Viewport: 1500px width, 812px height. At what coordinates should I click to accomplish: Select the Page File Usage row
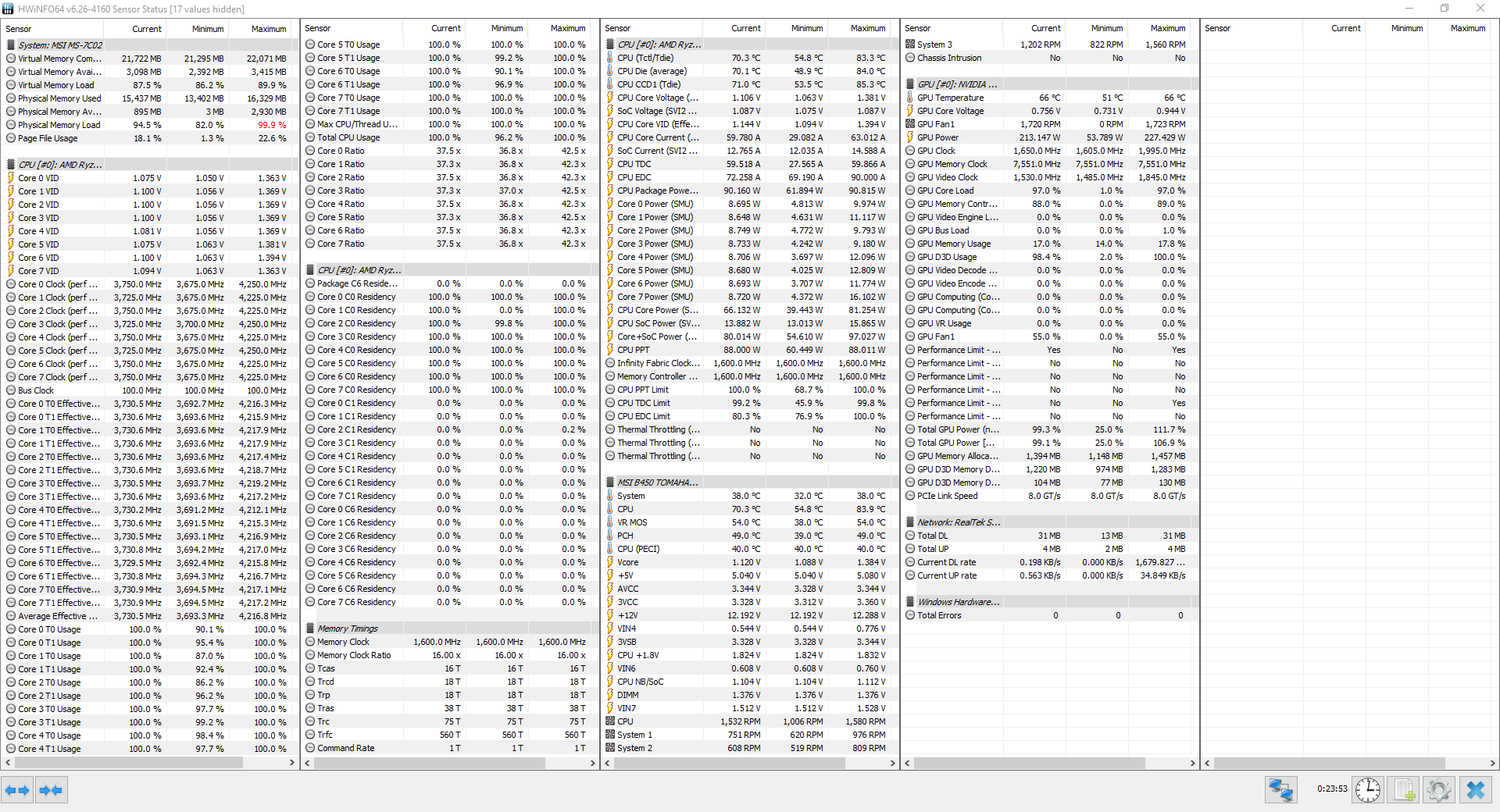tap(152, 138)
